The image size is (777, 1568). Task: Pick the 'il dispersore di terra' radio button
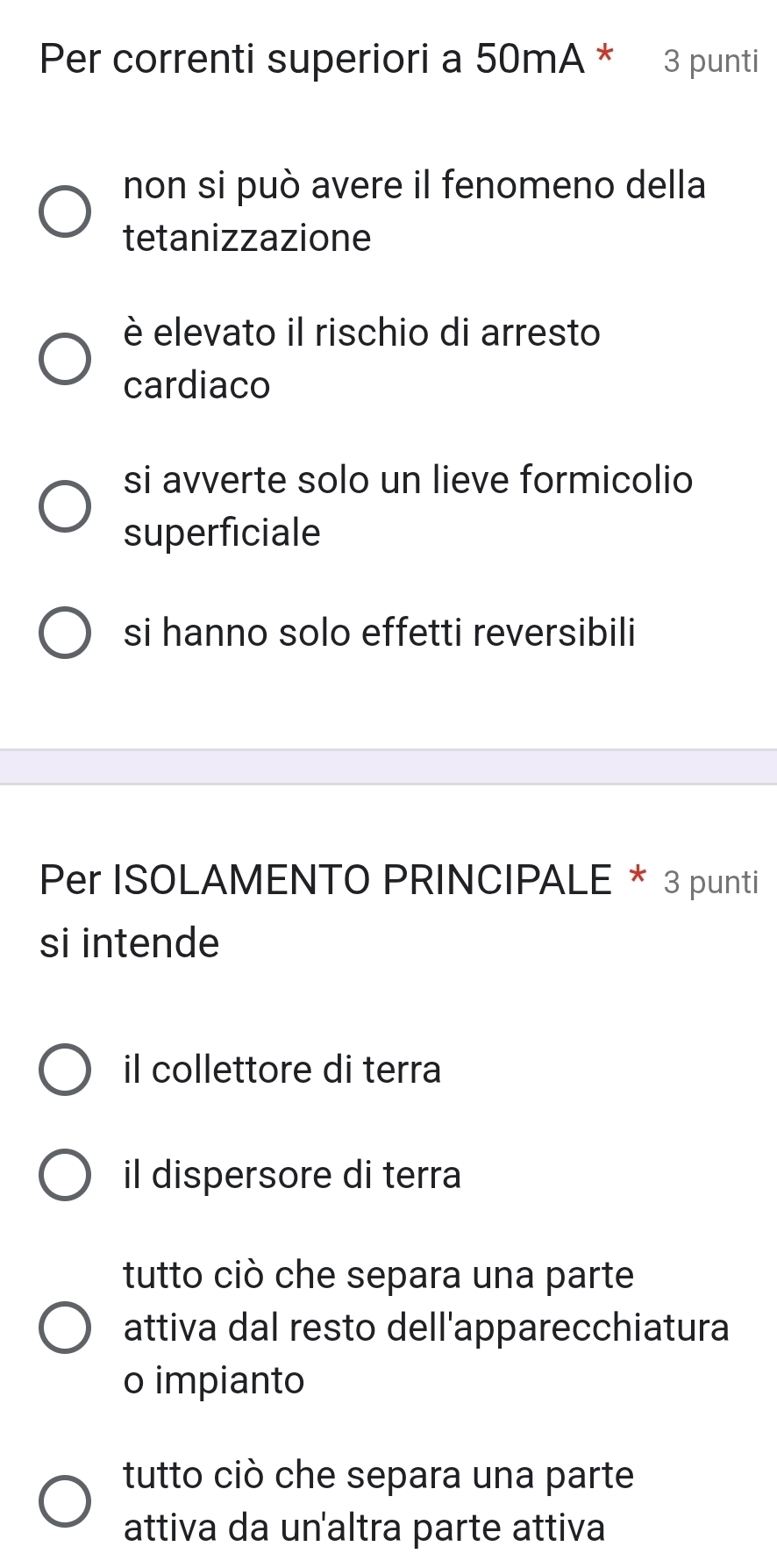tap(64, 1175)
